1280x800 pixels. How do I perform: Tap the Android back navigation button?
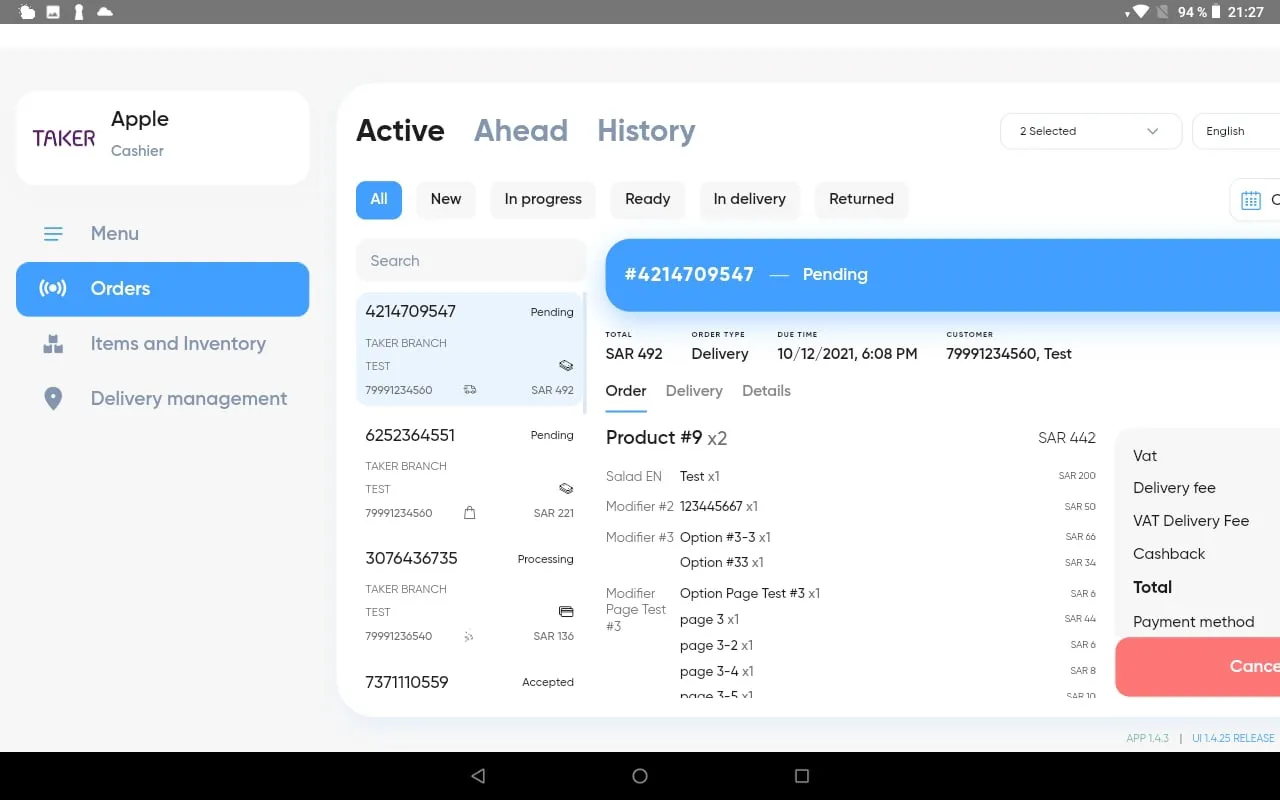click(478, 776)
